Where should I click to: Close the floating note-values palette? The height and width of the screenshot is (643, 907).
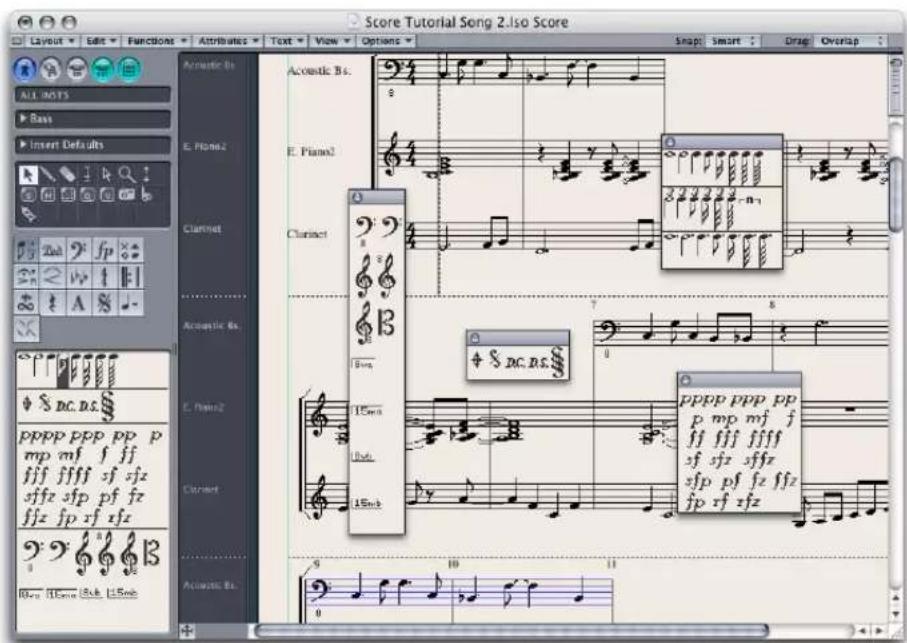point(670,142)
